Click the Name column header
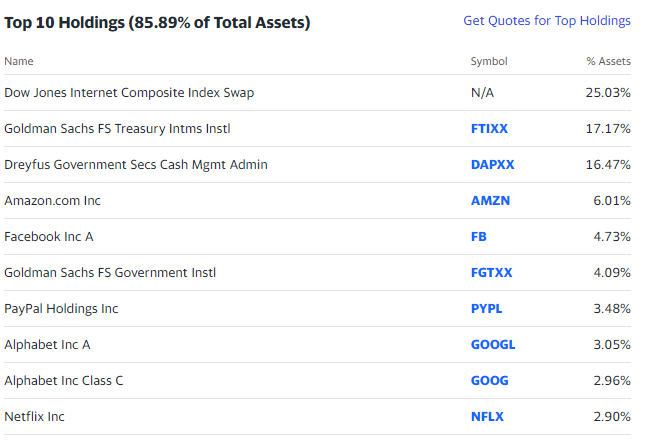Image resolution: width=654 pixels, height=448 pixels. tap(19, 61)
